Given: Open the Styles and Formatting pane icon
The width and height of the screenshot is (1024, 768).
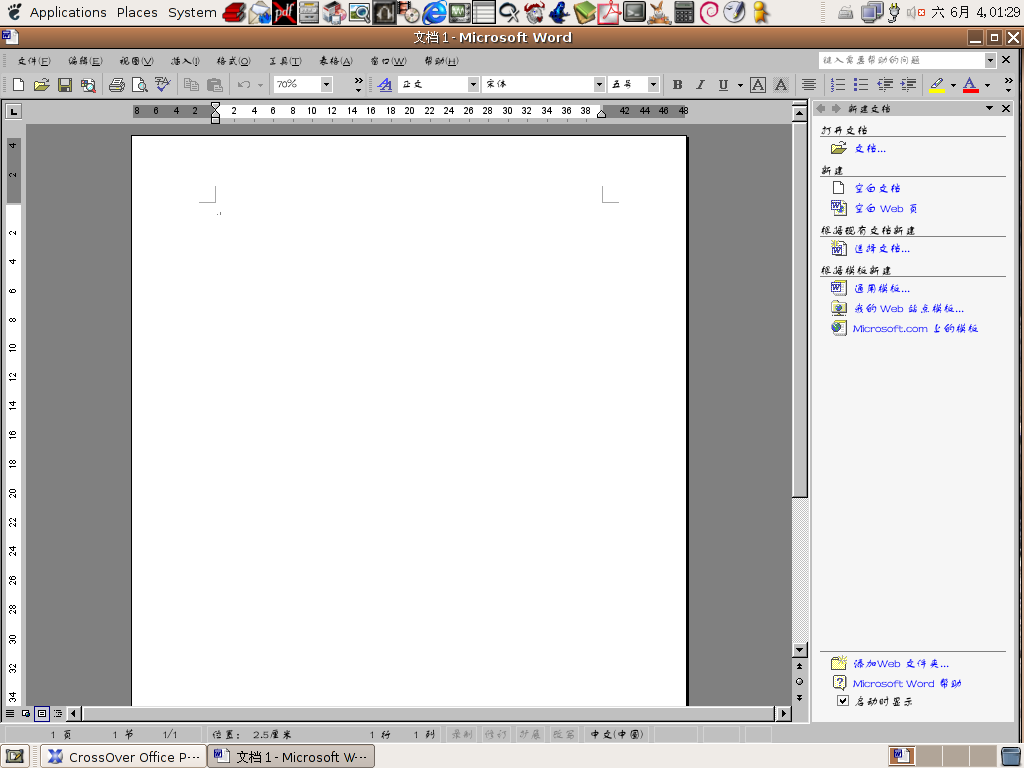Looking at the screenshot, I should (x=385, y=84).
